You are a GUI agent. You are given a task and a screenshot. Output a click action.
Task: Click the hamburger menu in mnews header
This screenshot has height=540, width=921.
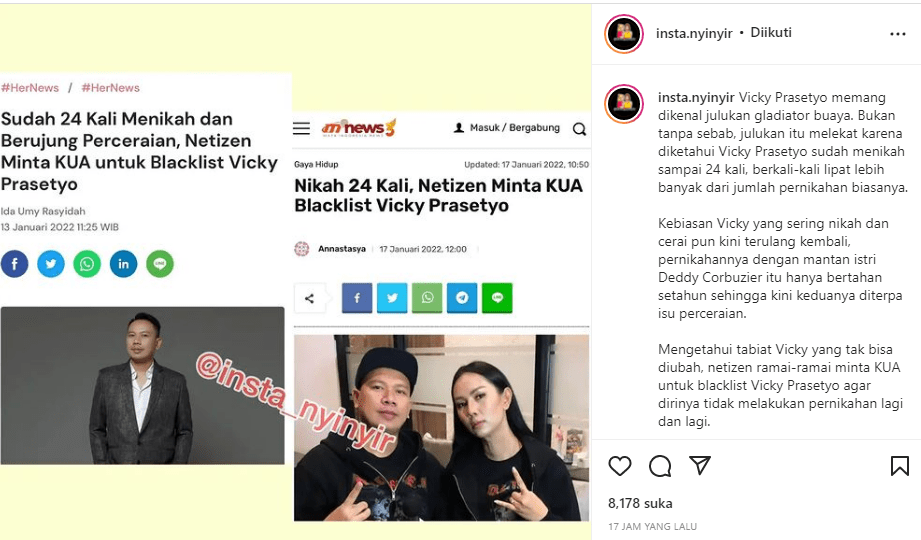pos(301,128)
